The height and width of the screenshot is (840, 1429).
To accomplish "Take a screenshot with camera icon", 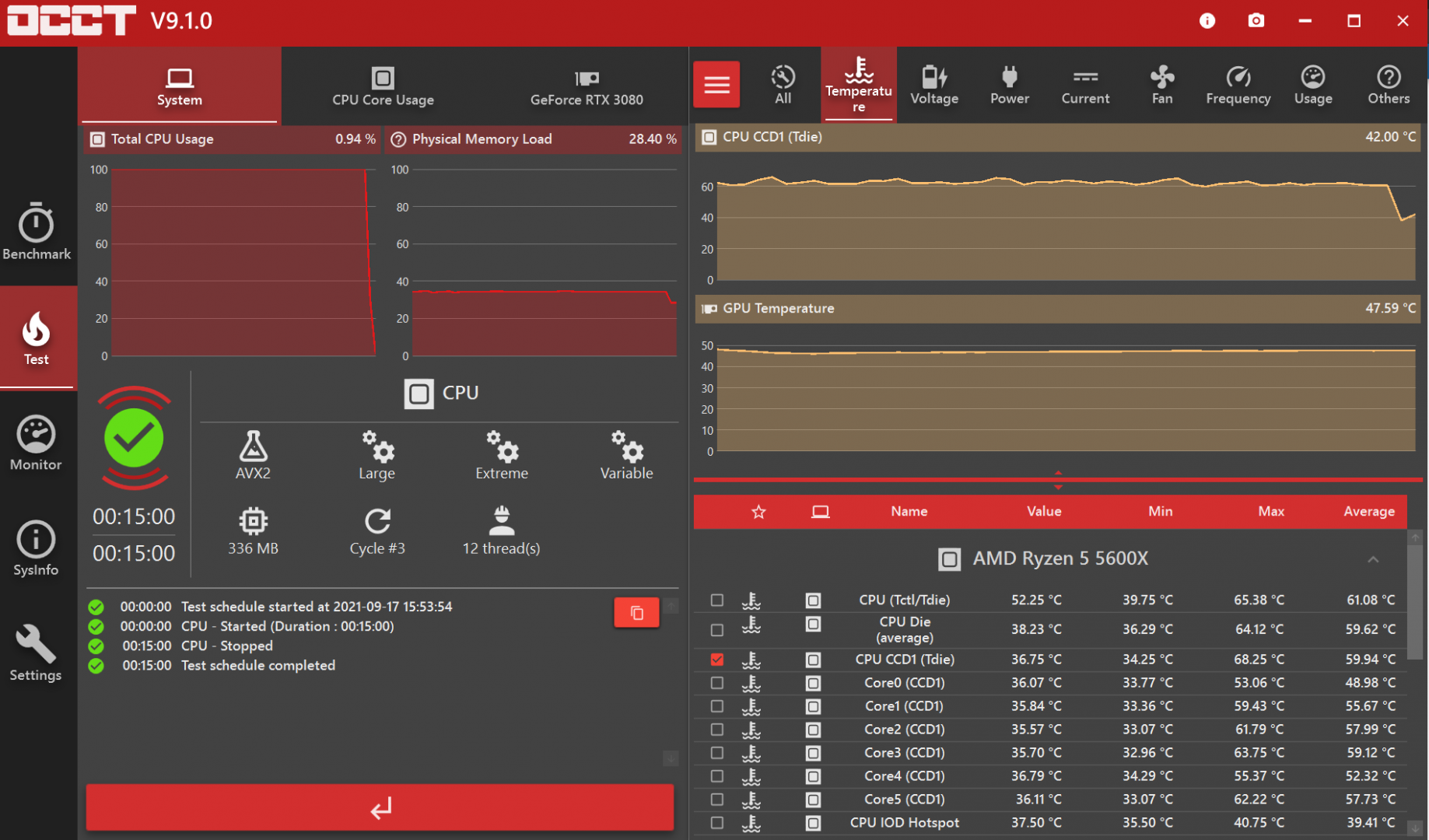I will pyautogui.click(x=1256, y=21).
